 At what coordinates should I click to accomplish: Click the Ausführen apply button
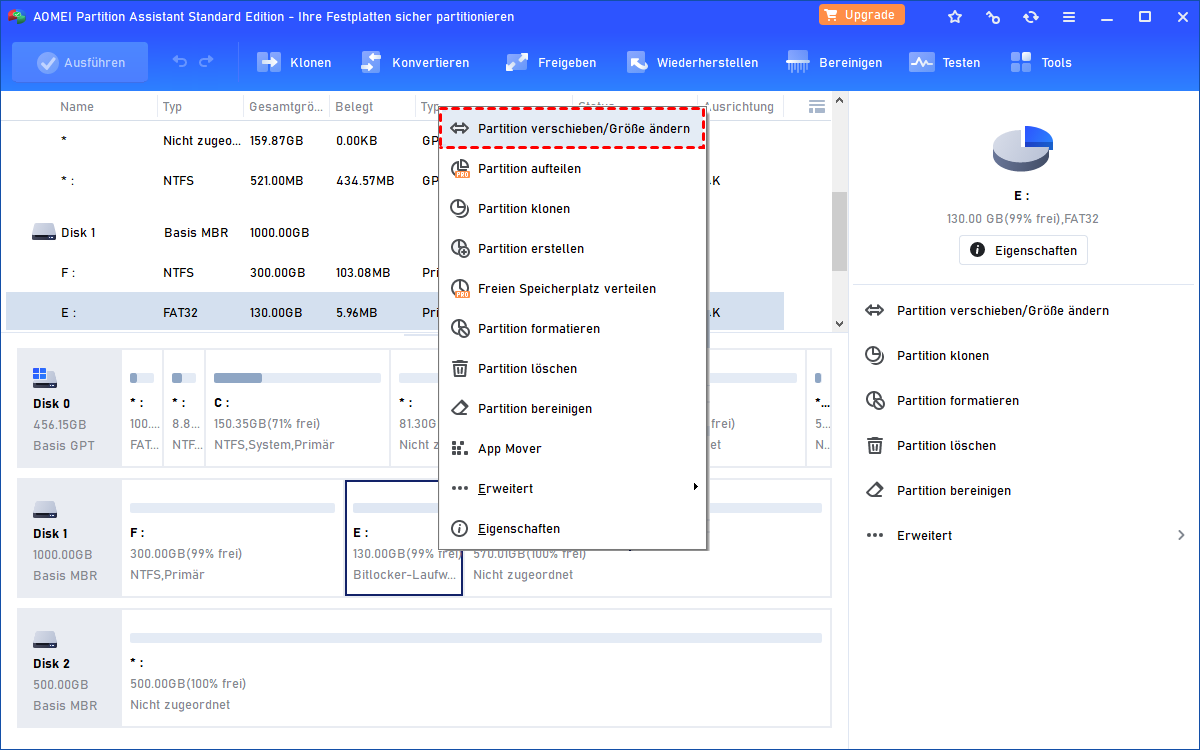coord(80,62)
